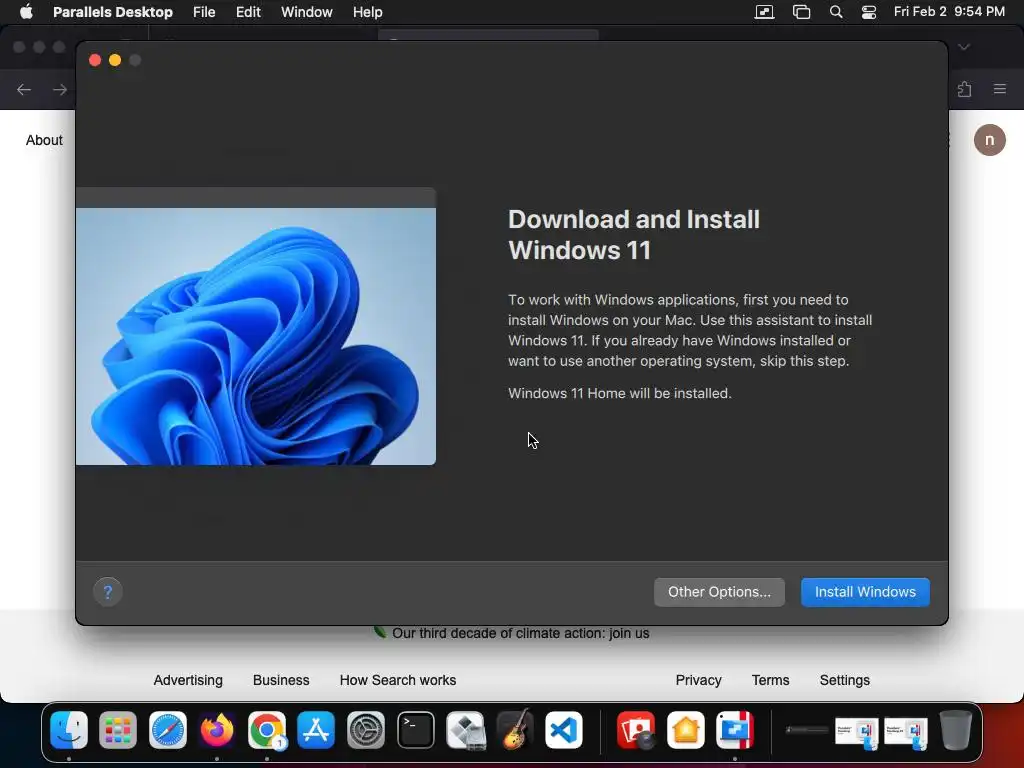Screen dimensions: 1024x768
Task: Click the browser back arrow behind the dialog
Action: click(x=24, y=89)
